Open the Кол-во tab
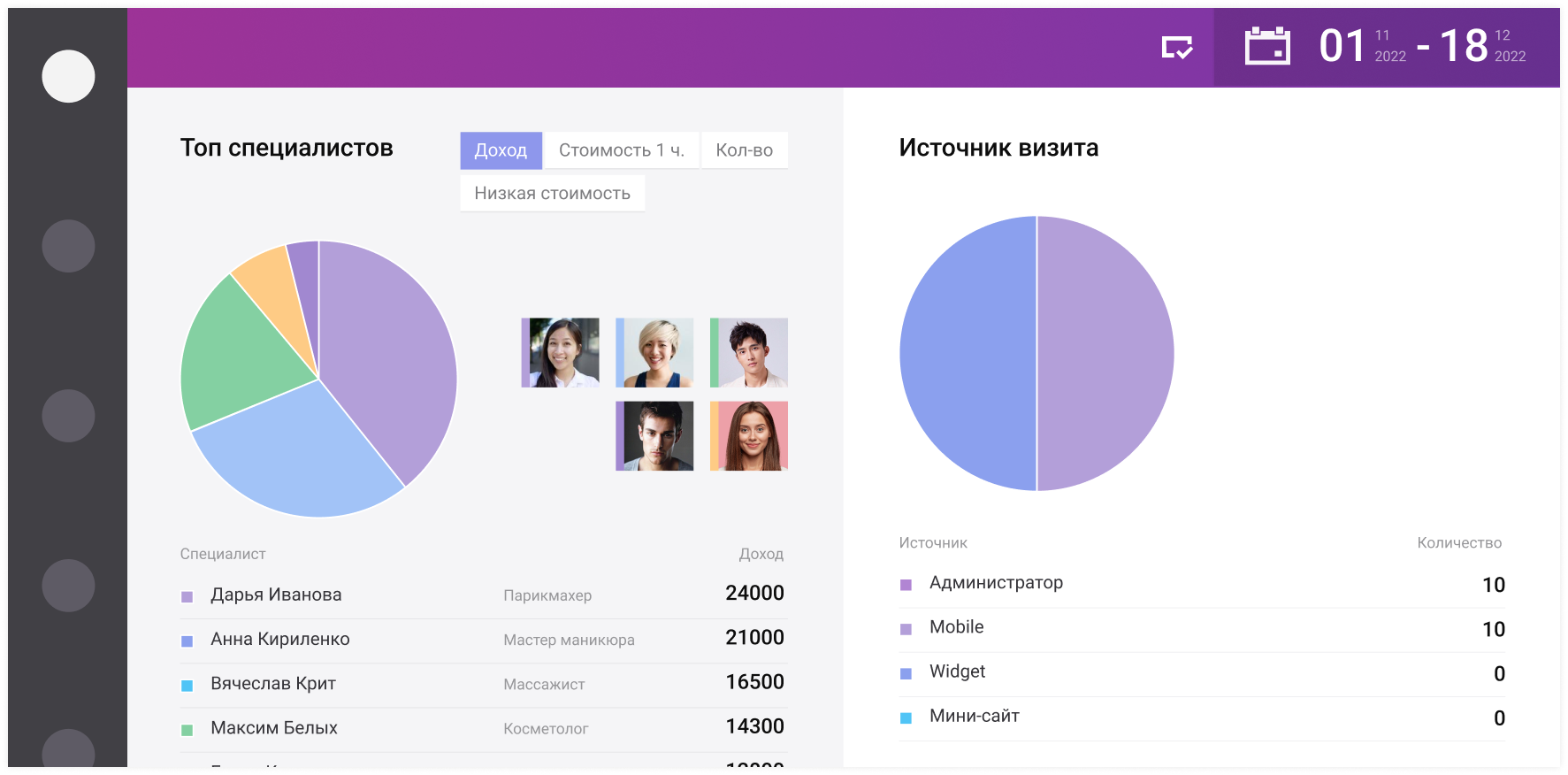The image size is (1568, 775). pyautogui.click(x=744, y=150)
